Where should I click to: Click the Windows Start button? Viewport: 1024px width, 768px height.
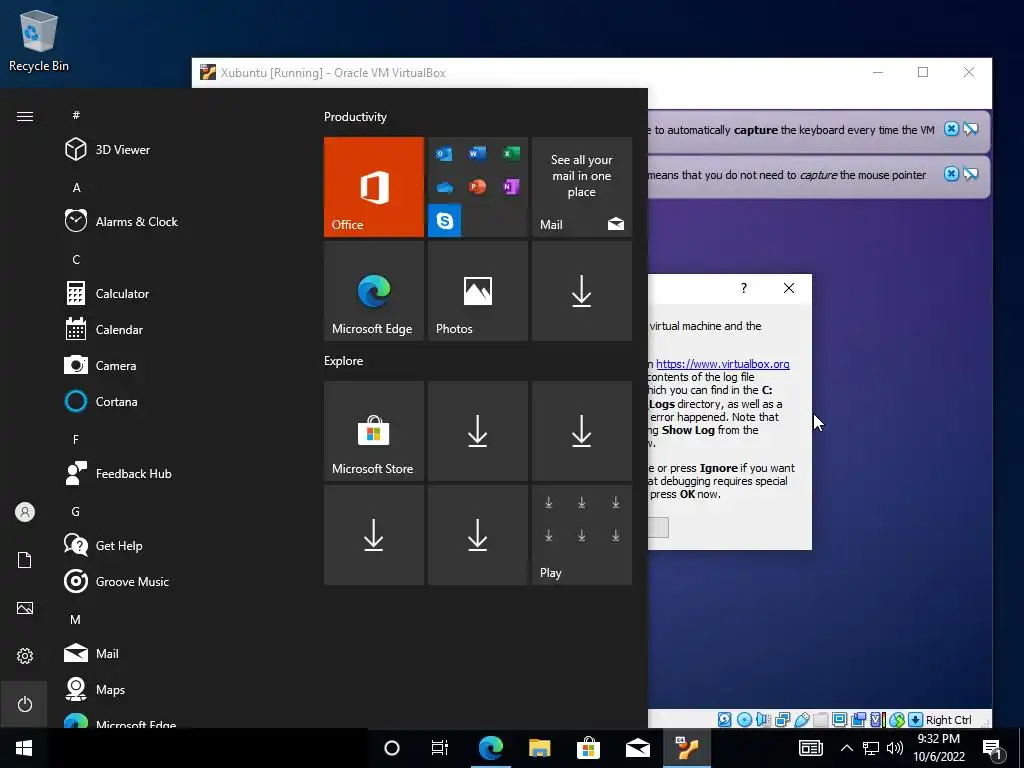(x=24, y=748)
